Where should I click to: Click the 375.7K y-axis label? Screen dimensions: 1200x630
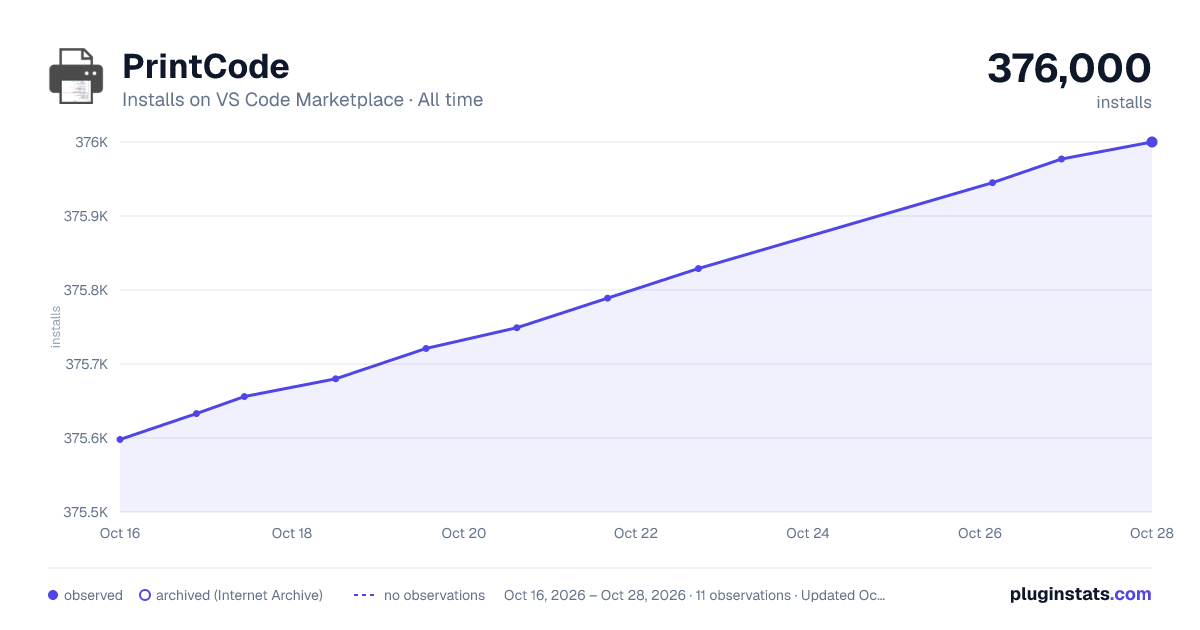coord(86,364)
